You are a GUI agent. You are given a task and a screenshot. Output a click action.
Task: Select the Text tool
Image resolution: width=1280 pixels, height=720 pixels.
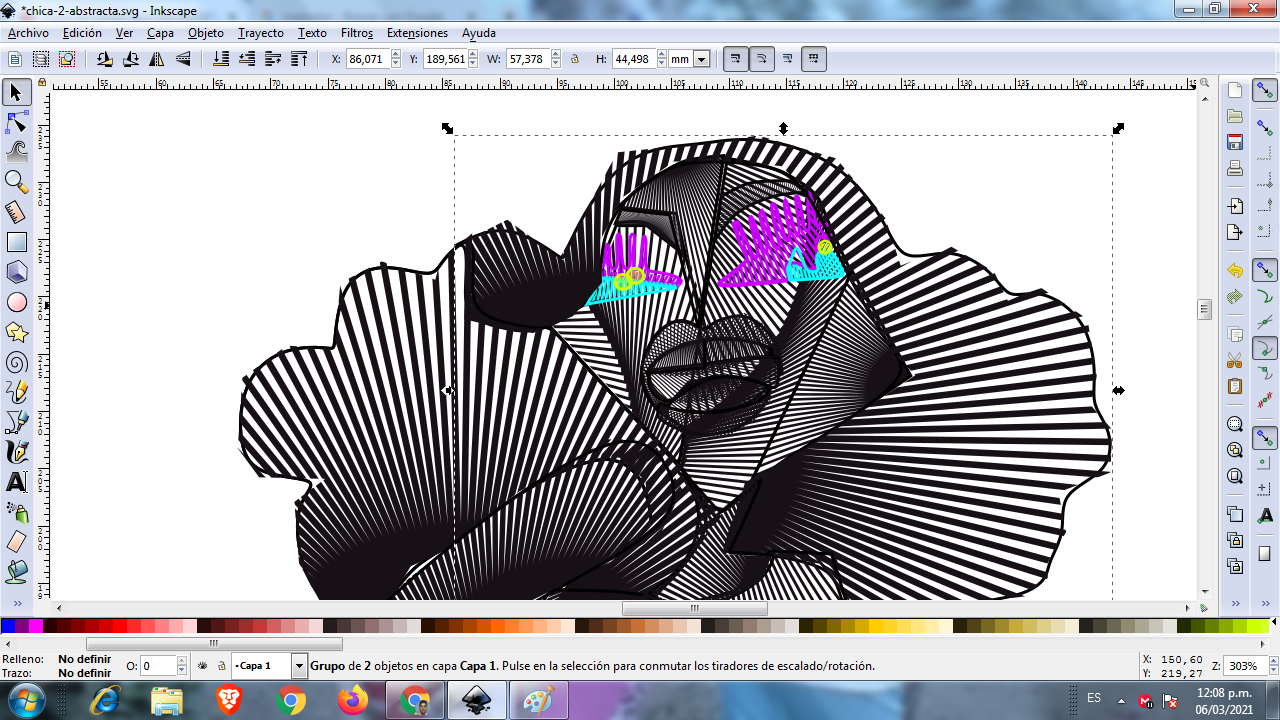pos(16,481)
